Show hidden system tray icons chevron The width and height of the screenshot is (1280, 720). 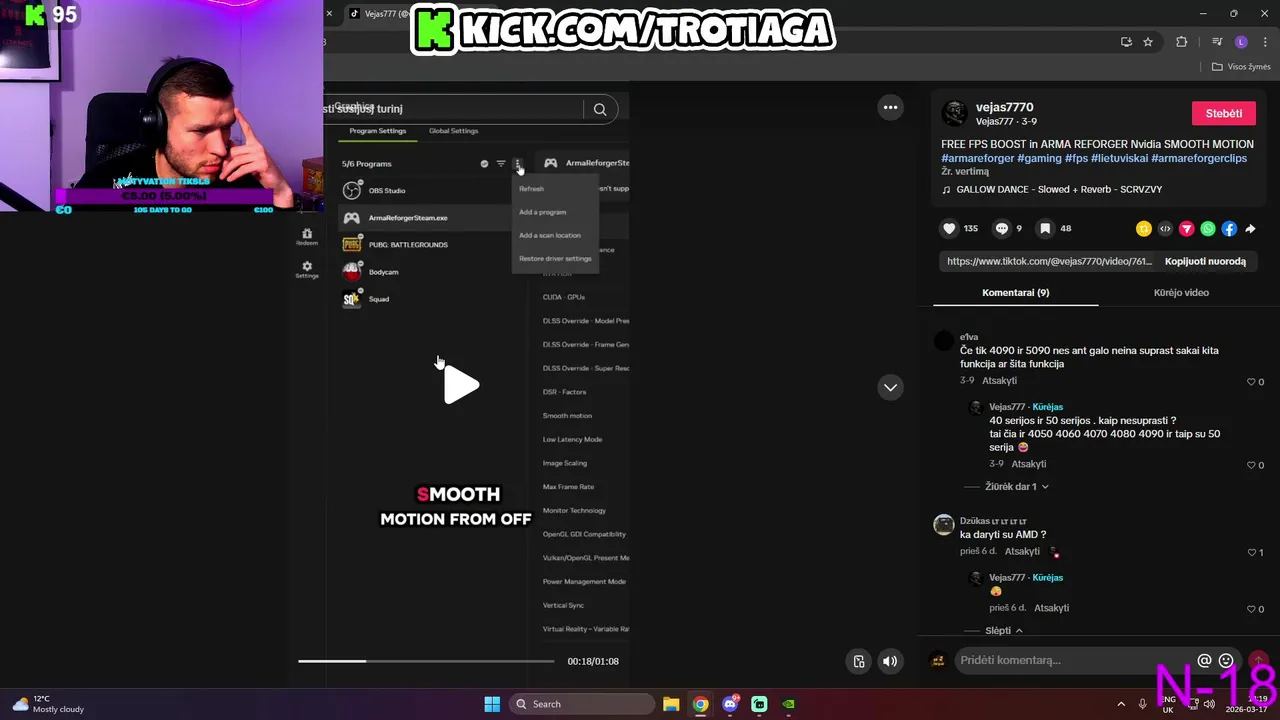point(1121,704)
